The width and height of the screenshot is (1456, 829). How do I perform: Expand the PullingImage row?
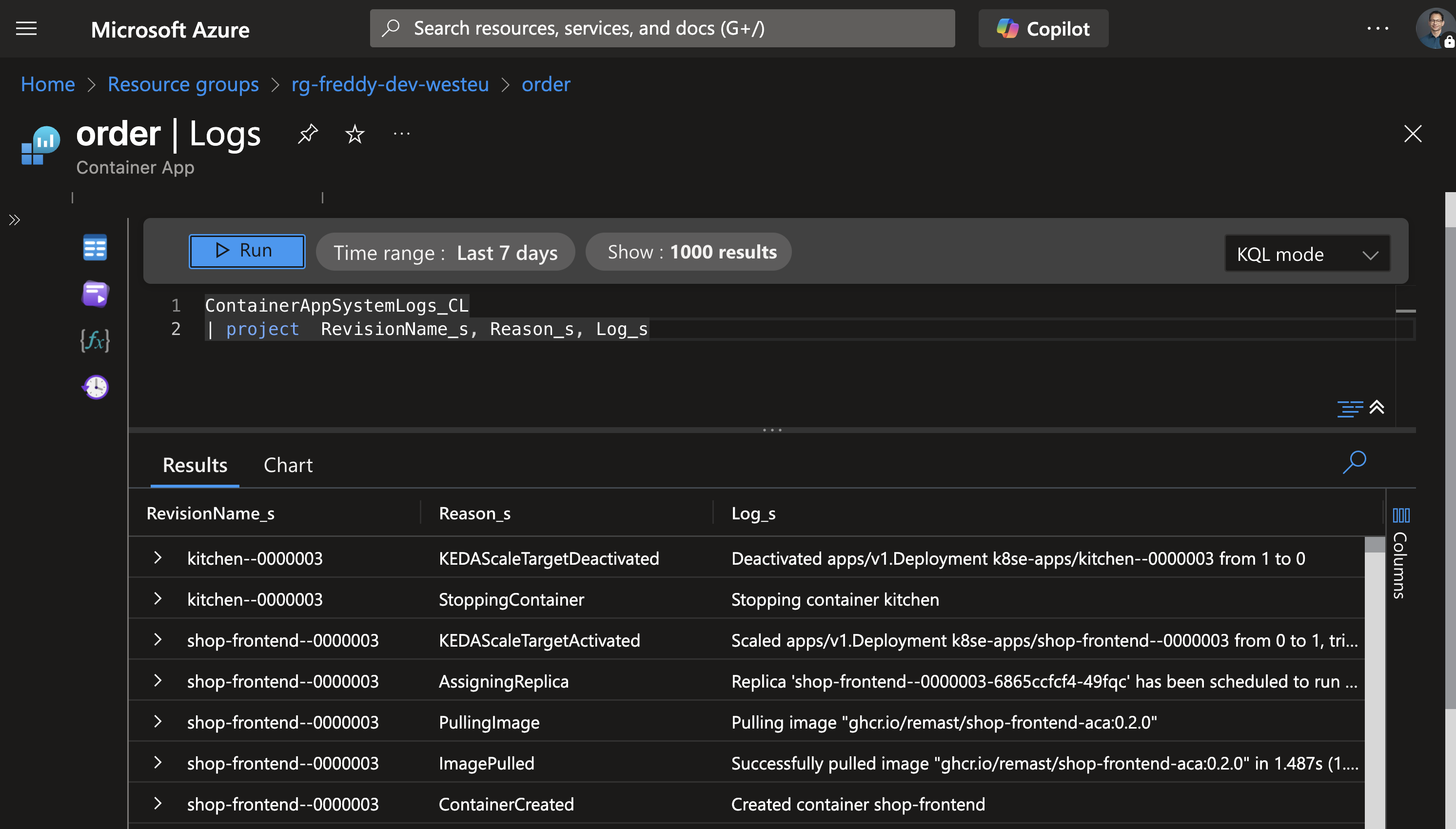[158, 721]
